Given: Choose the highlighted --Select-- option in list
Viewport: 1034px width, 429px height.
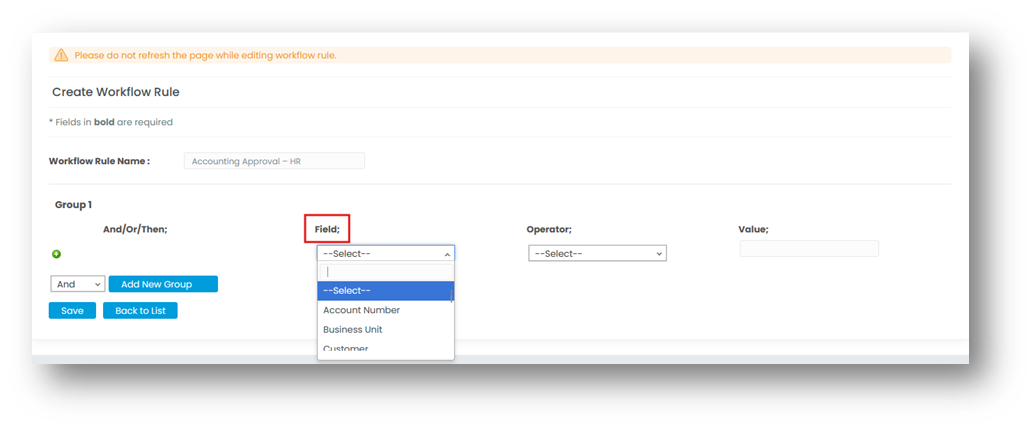Looking at the screenshot, I should coord(385,291).
